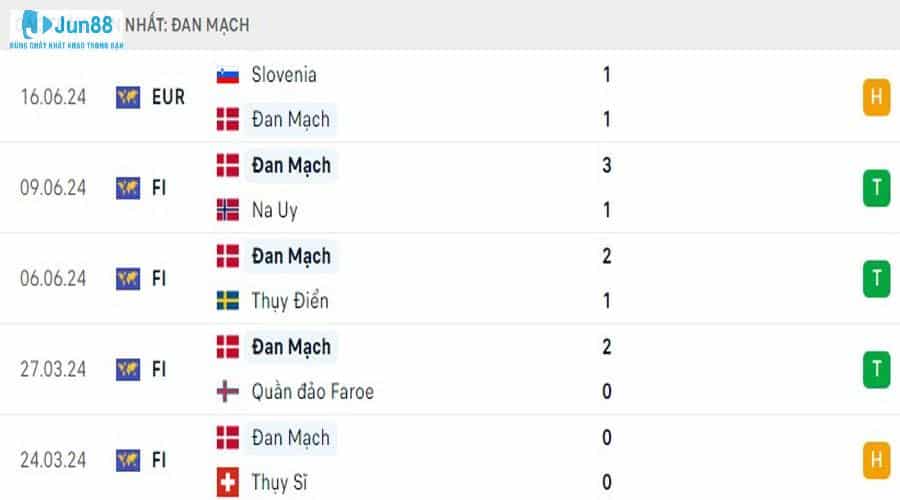Open the Quần đảo Faroe team link

pos(313,392)
